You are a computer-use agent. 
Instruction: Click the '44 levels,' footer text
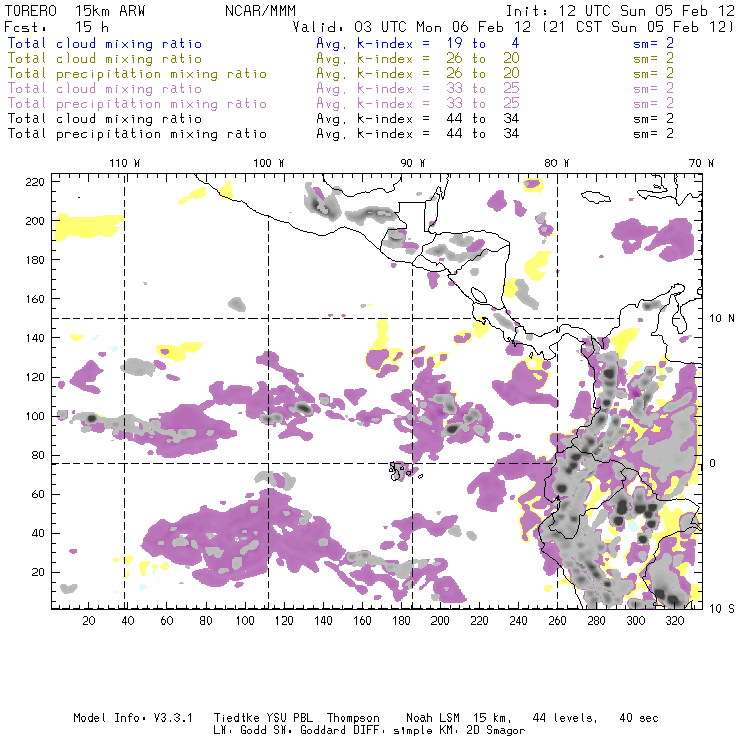coord(565,718)
